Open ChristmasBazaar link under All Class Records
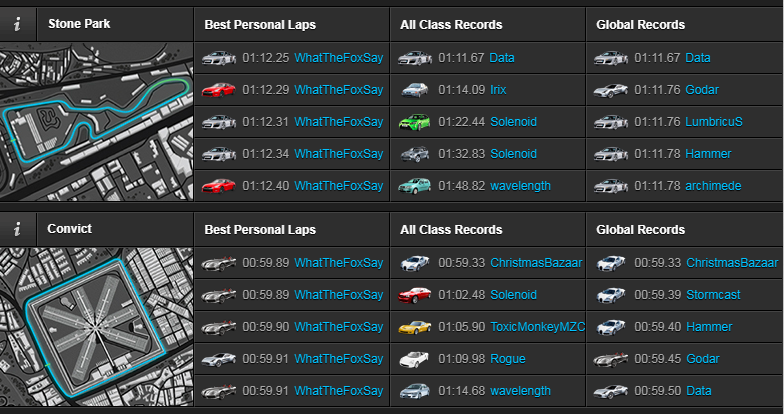This screenshot has width=784, height=414. click(x=536, y=263)
